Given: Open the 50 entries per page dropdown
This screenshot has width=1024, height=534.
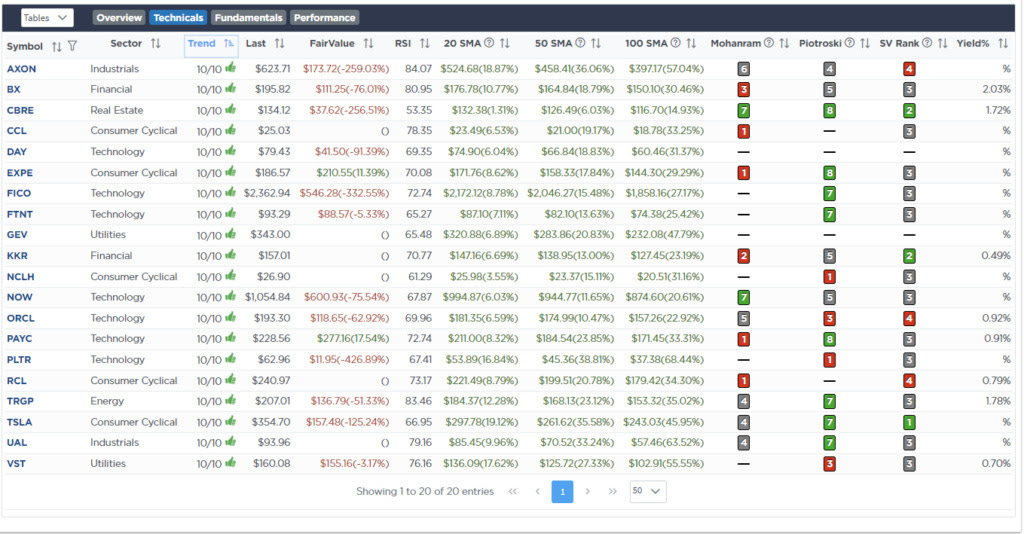Looking at the screenshot, I should point(648,491).
